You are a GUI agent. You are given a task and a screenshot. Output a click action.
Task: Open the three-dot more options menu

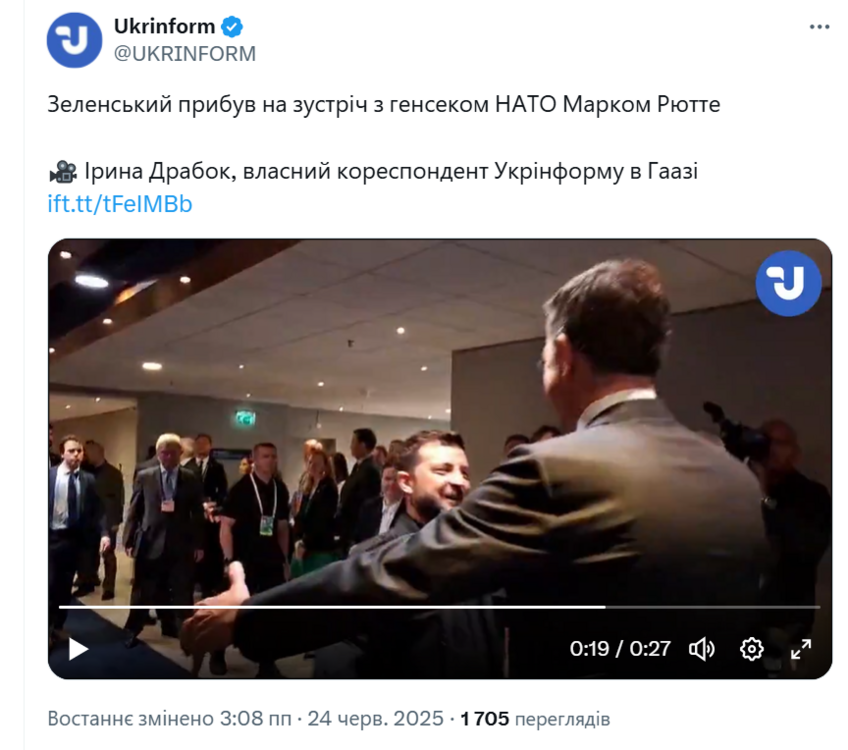tap(819, 27)
